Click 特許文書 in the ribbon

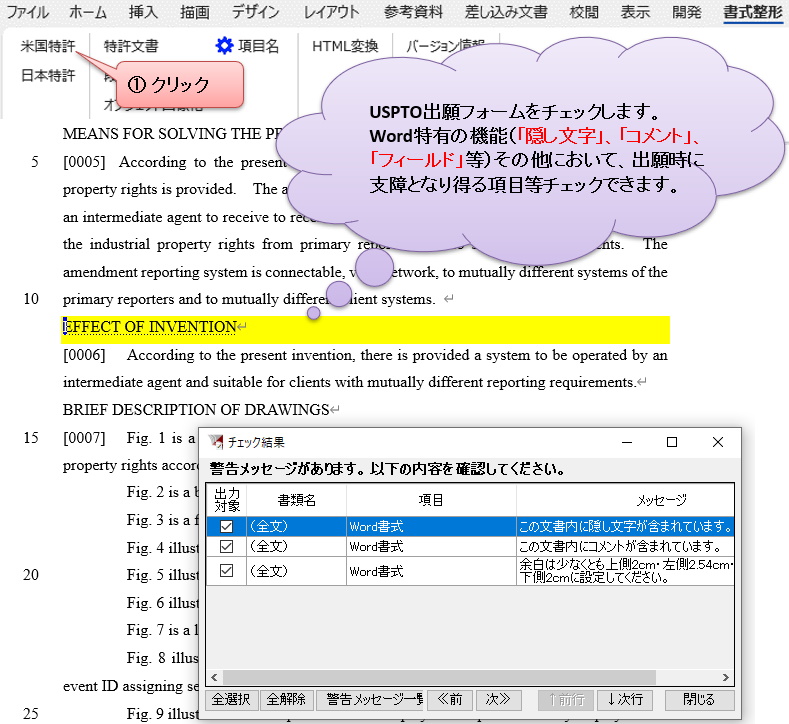tap(131, 46)
